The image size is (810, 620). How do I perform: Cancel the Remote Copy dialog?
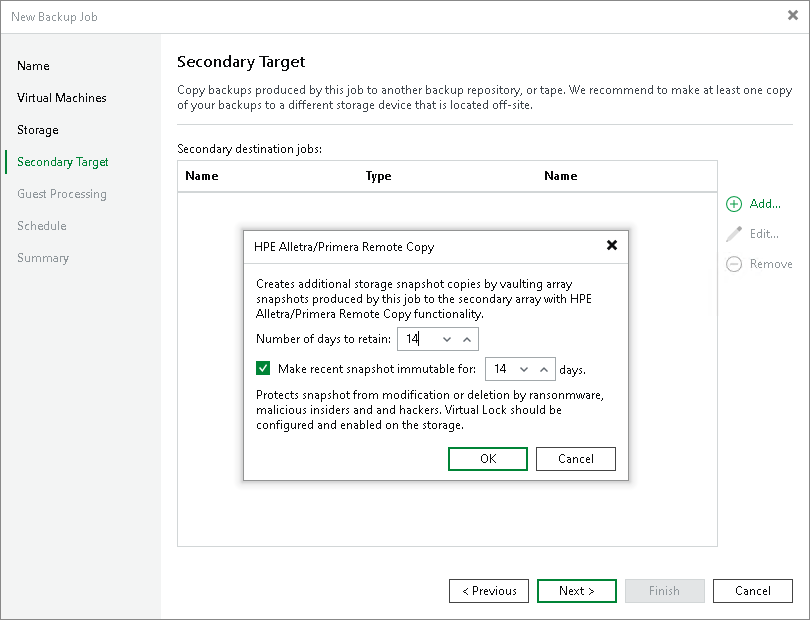coord(575,459)
